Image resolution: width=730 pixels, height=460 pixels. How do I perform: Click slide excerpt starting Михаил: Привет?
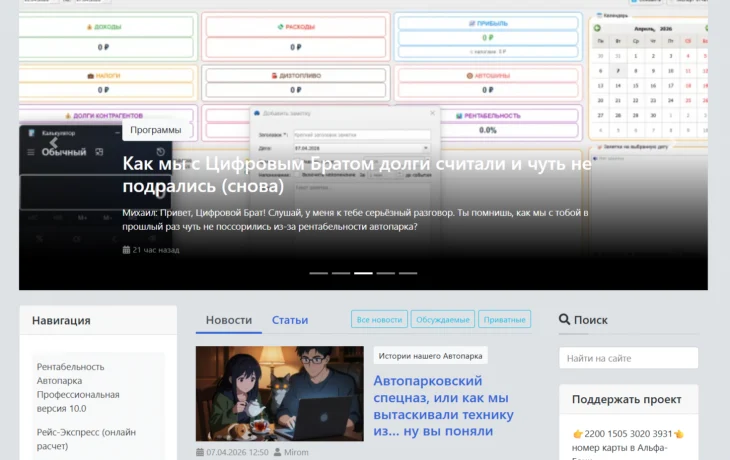point(355,219)
